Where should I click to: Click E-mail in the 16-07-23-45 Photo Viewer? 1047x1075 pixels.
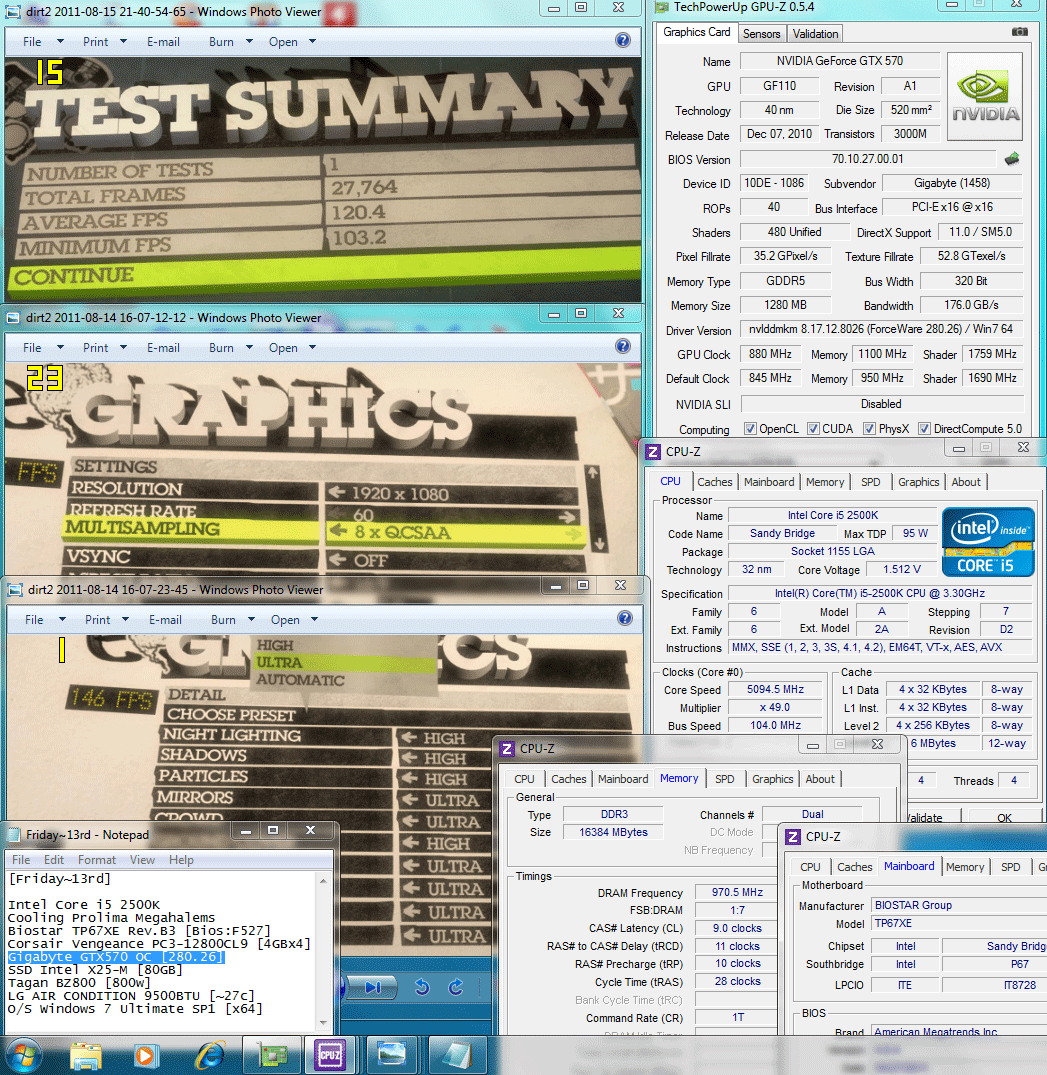pyautogui.click(x=165, y=620)
